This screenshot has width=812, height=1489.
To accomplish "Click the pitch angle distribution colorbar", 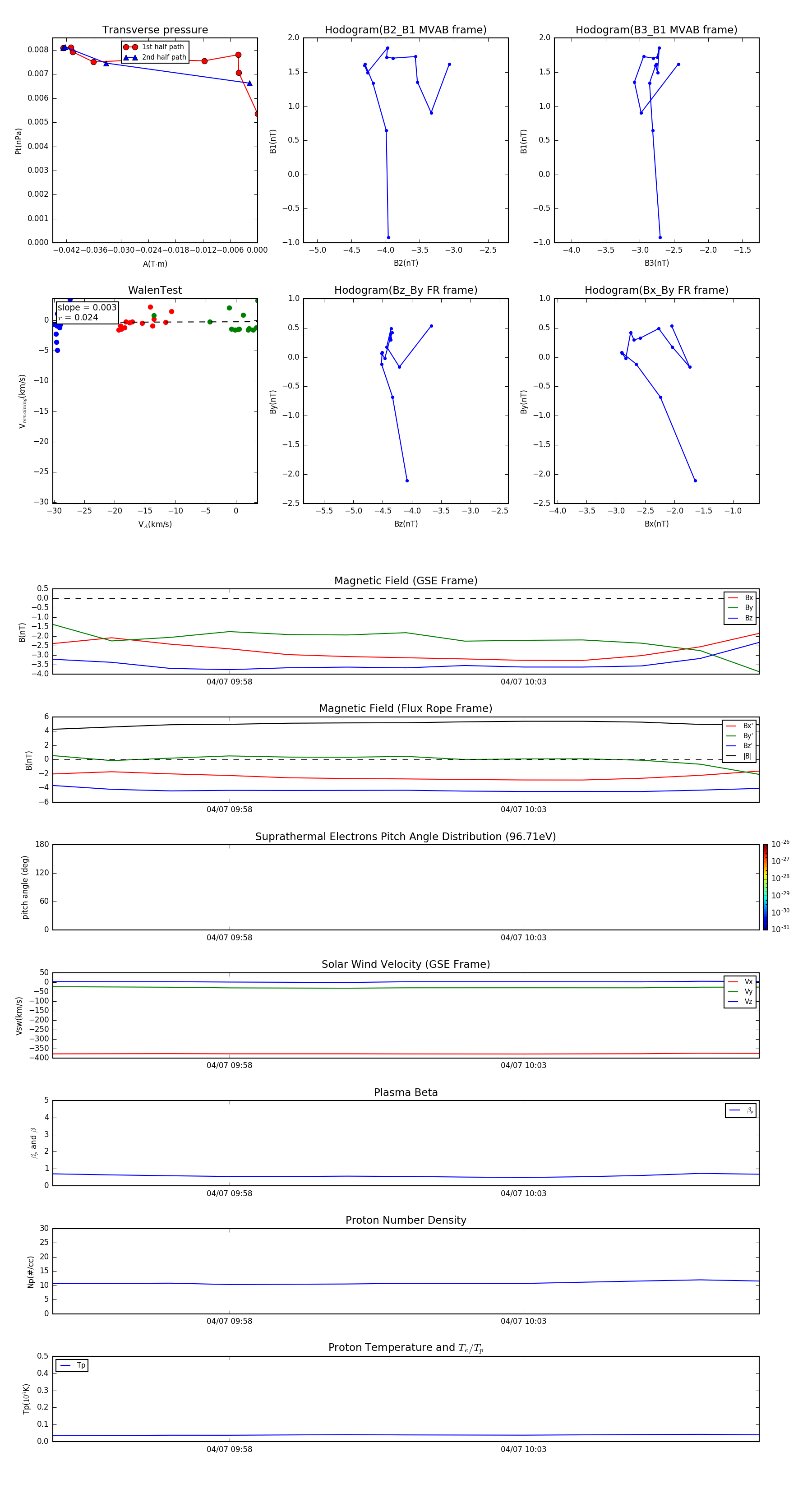I will coord(765,887).
